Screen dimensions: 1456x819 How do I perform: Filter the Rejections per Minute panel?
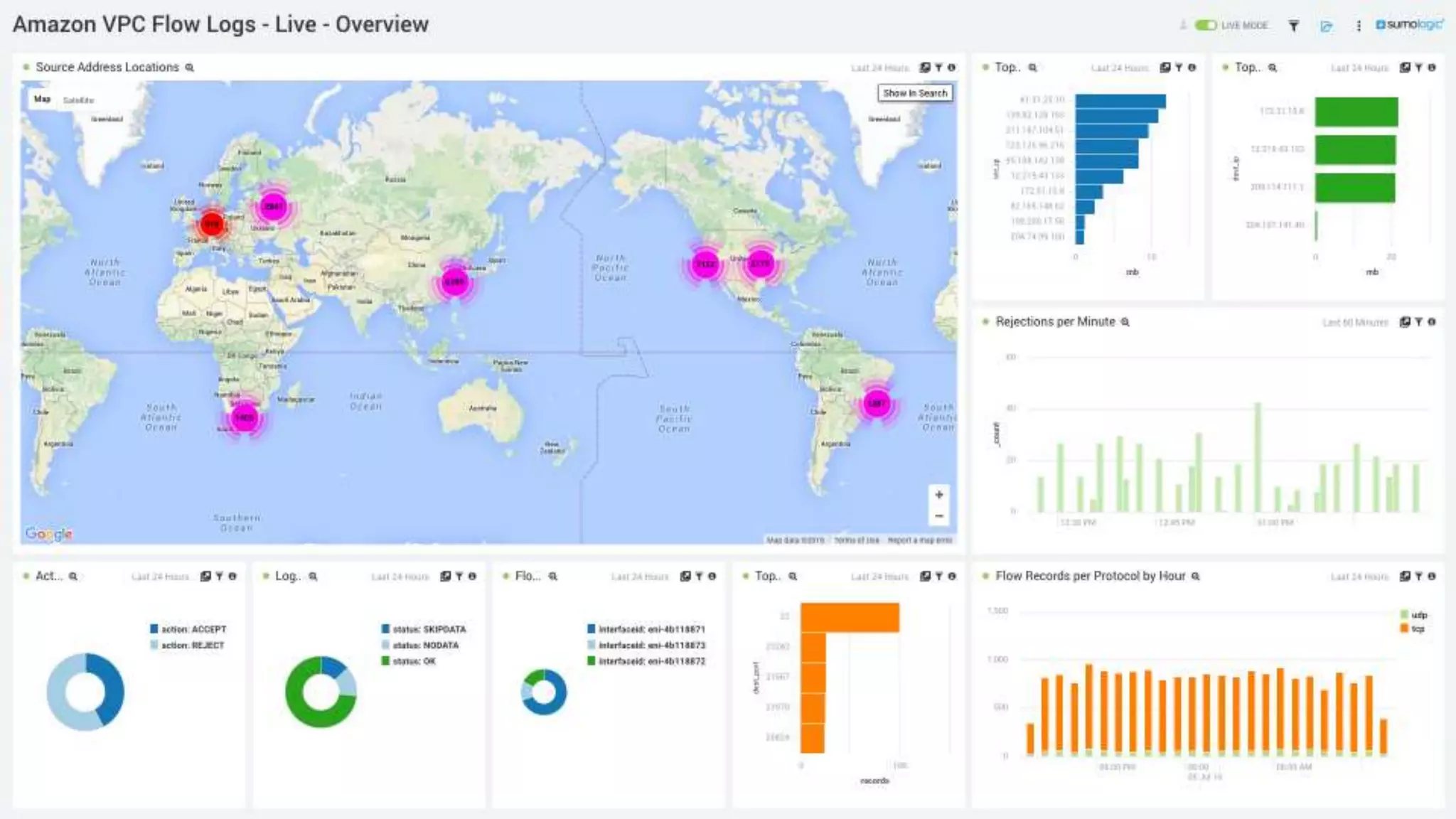[1418, 322]
